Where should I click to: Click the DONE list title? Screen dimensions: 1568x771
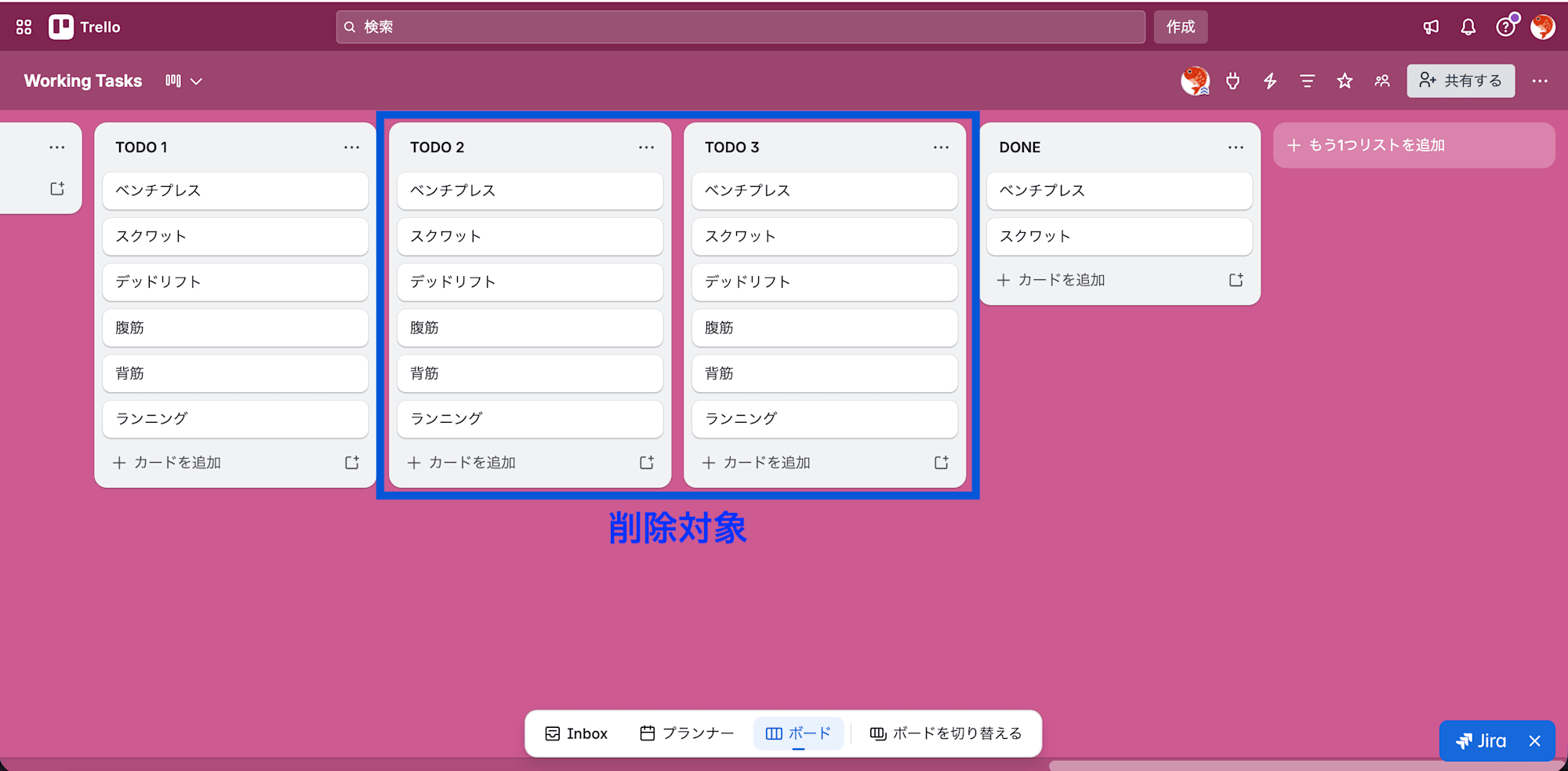click(x=1020, y=147)
